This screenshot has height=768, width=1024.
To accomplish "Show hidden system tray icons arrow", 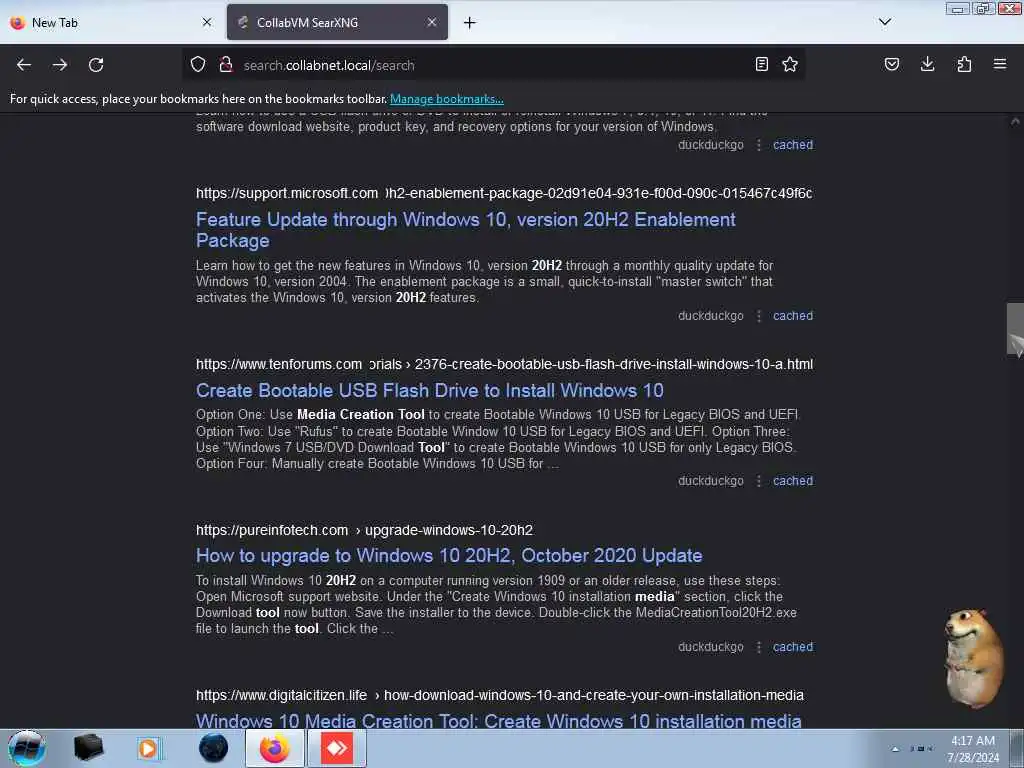I will click(895, 749).
